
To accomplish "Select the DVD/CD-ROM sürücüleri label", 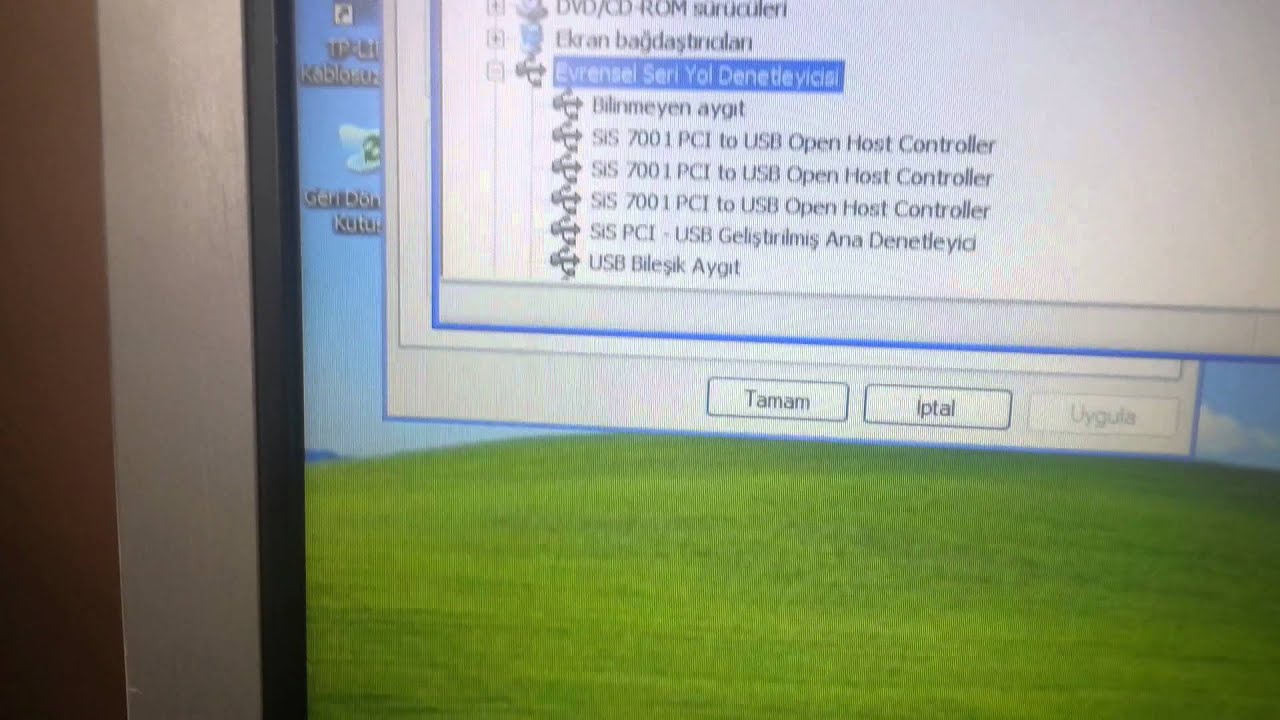I will pos(671,9).
